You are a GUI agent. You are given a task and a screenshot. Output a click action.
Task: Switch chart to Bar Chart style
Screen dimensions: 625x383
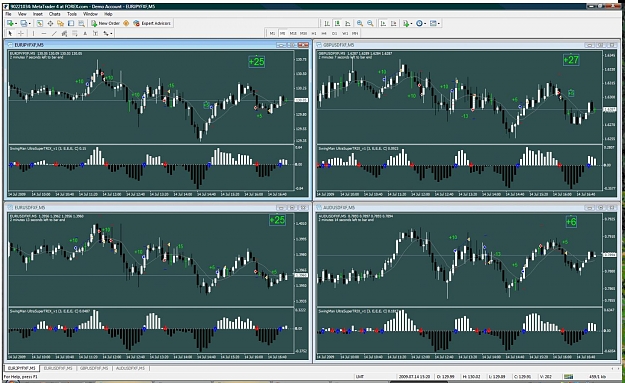327,23
